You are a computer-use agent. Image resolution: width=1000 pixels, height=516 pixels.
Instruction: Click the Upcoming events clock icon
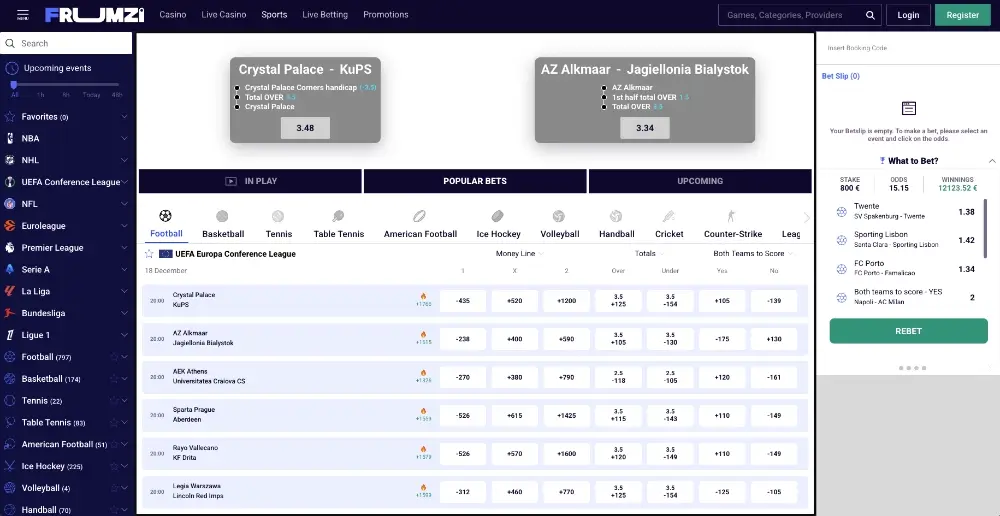10,68
